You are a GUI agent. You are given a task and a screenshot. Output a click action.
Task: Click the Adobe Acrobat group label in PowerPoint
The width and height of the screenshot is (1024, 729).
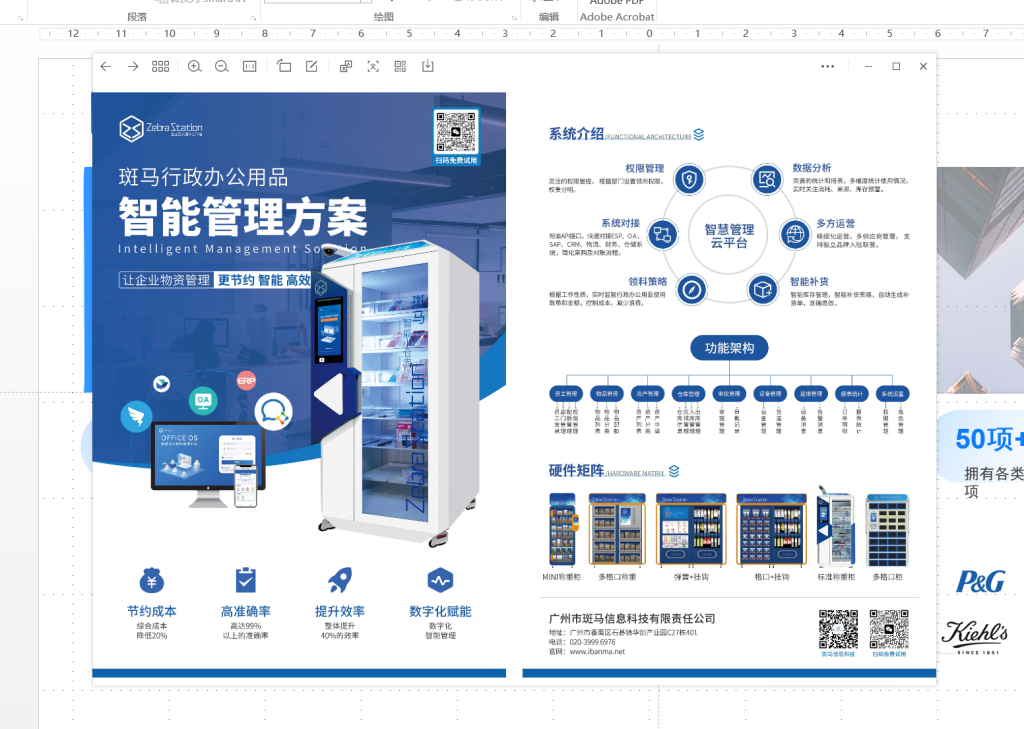pyautogui.click(x=617, y=17)
